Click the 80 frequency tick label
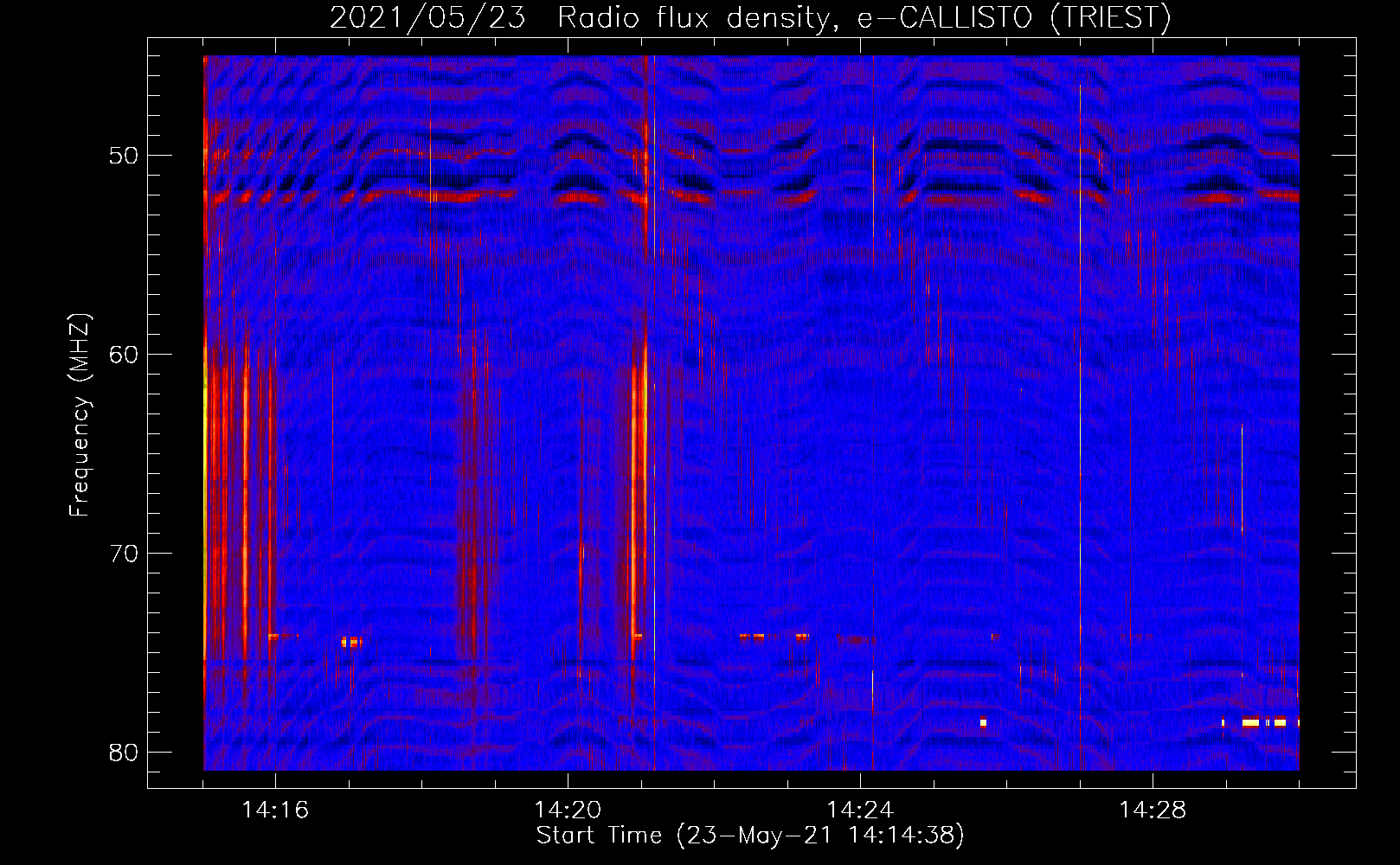 pos(124,753)
